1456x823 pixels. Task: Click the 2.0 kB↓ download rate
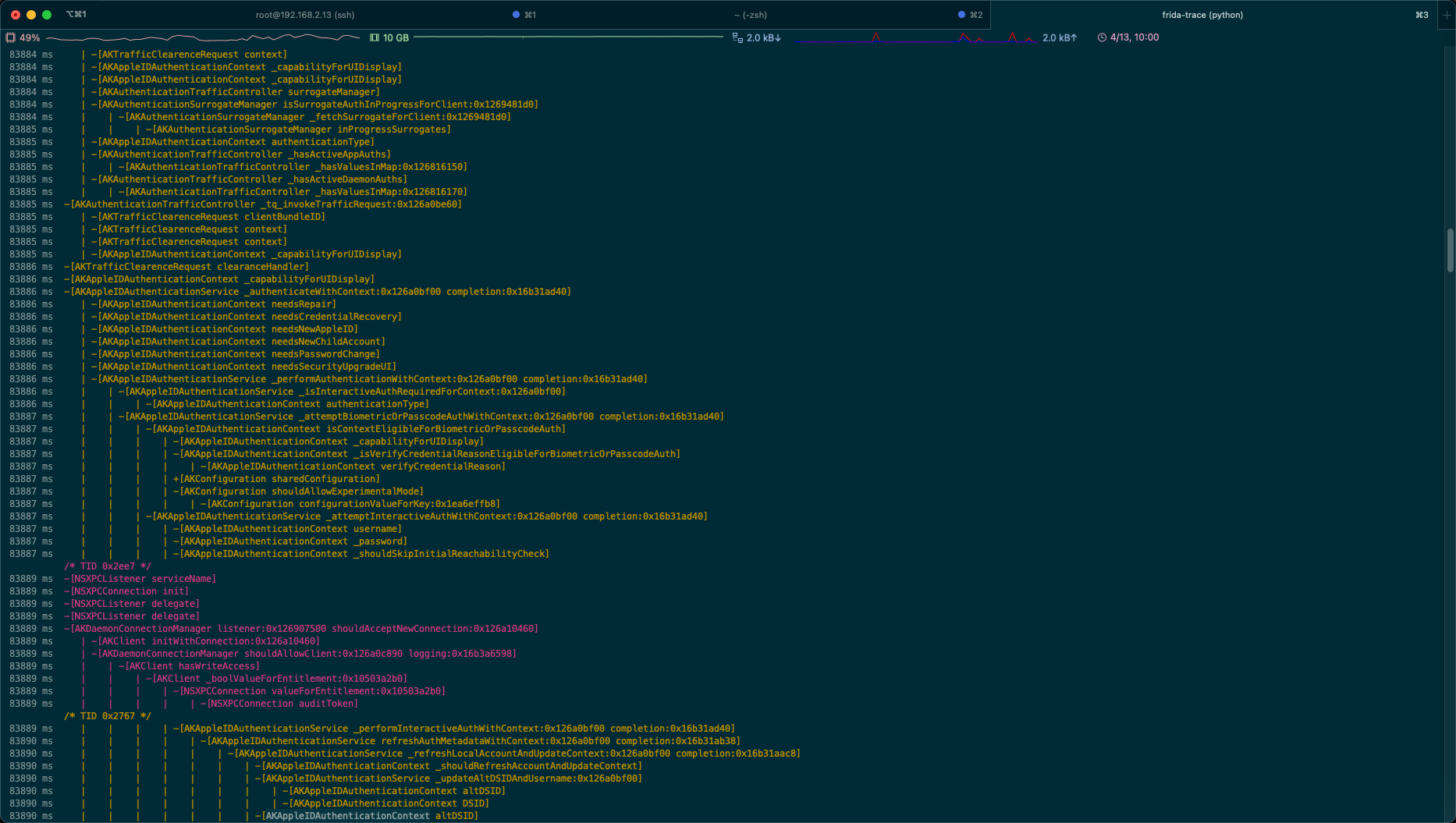[764, 37]
